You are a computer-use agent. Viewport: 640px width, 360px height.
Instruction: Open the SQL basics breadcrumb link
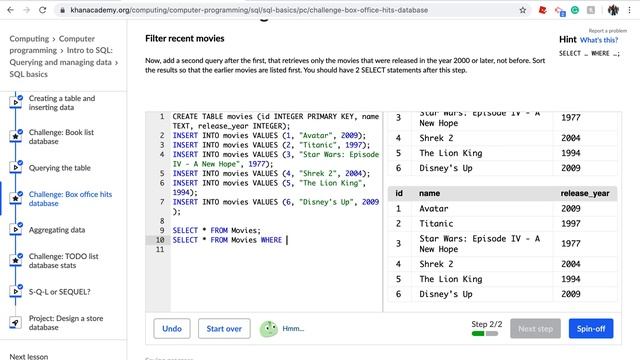click(29, 74)
